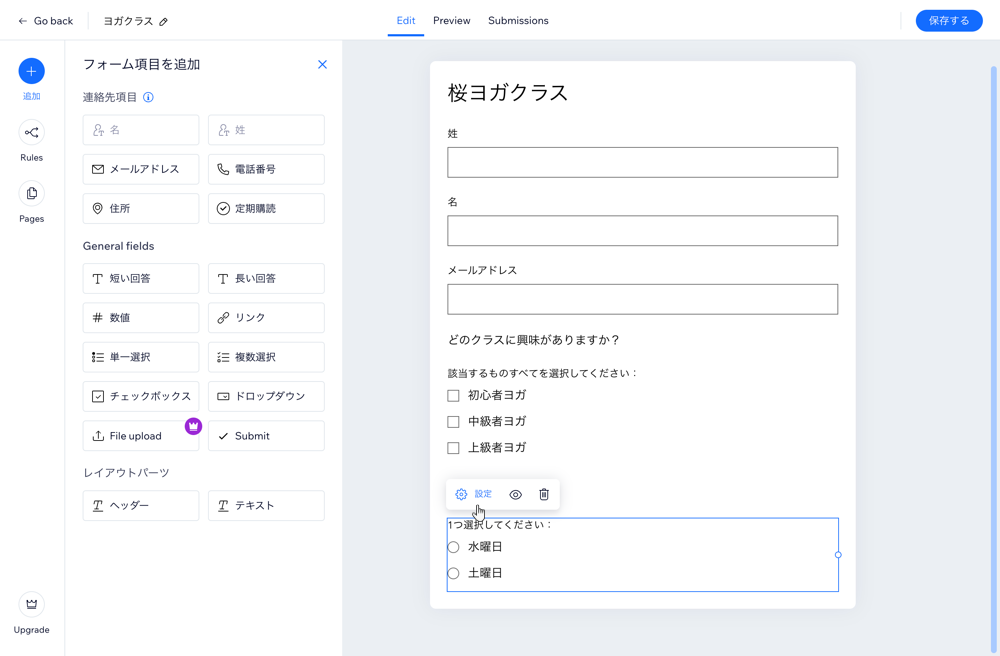Click pencil icon to rename ヨガクラス
This screenshot has height=656, width=1000.
click(x=164, y=21)
